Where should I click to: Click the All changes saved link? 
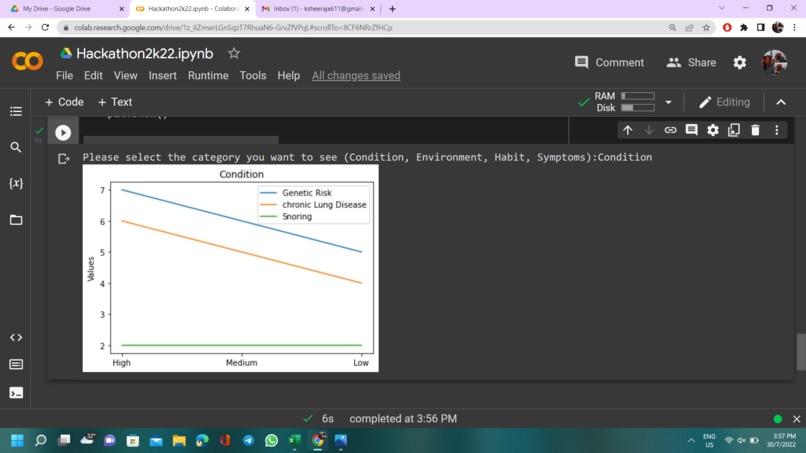(356, 76)
